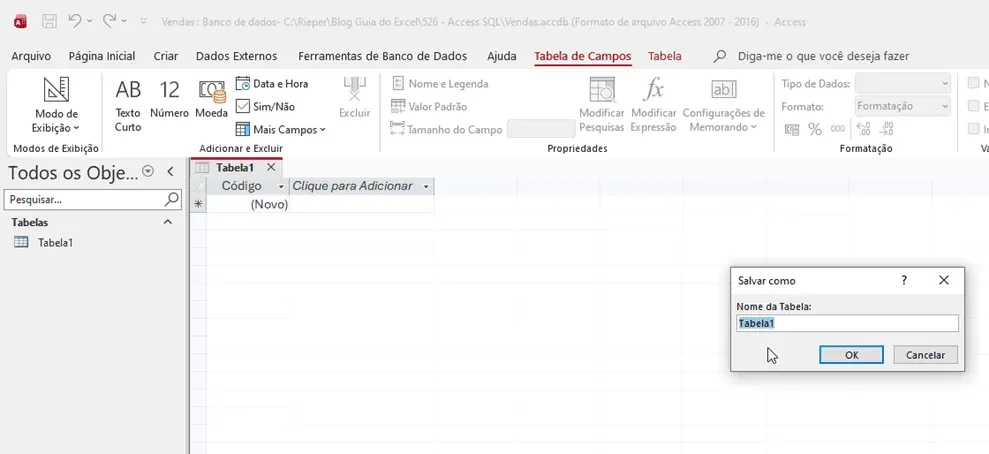Open the Tabela ribbon tab
Image resolution: width=989 pixels, height=454 pixels.
point(665,56)
